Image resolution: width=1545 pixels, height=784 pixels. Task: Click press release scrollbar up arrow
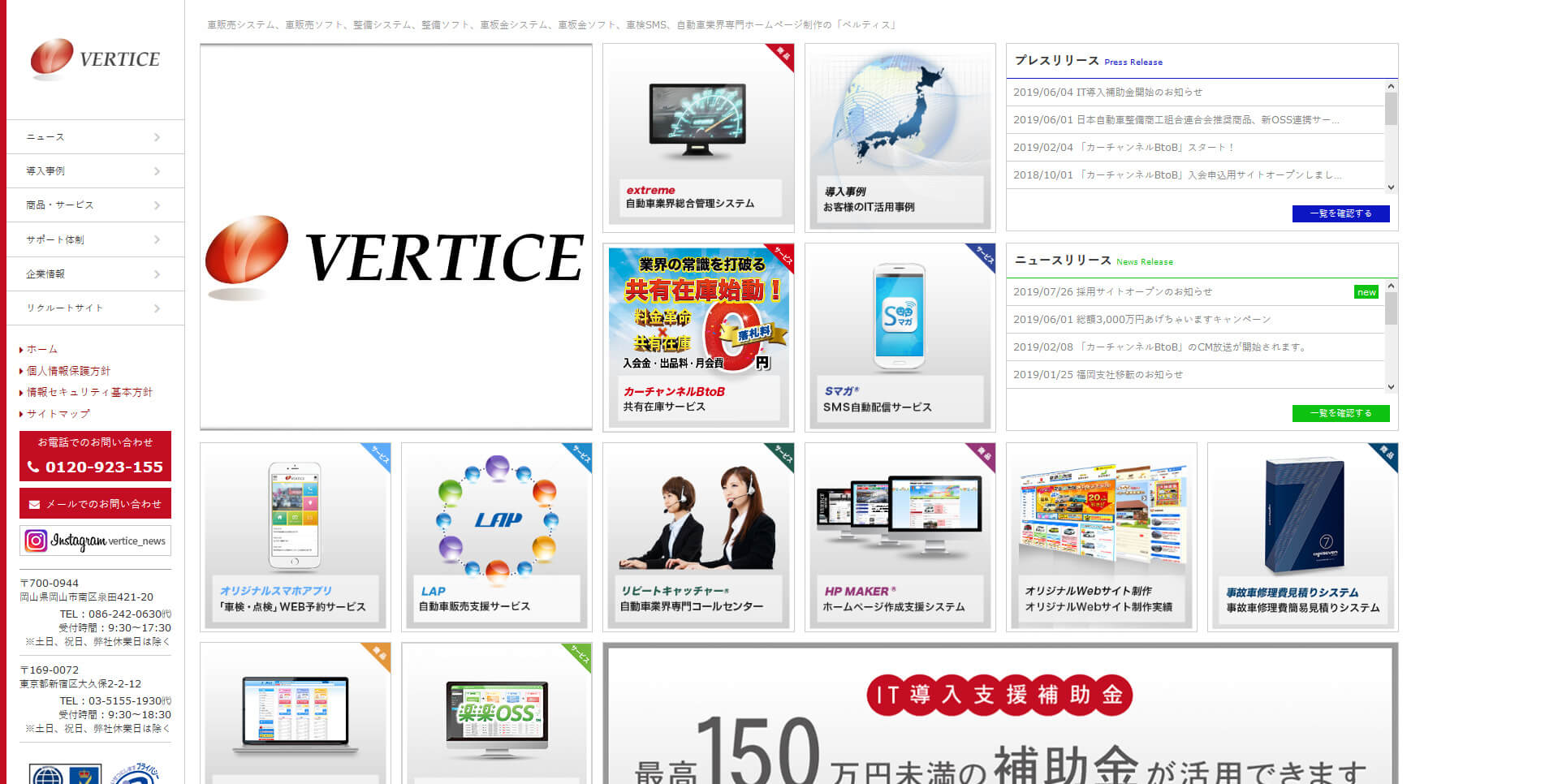[1391, 86]
